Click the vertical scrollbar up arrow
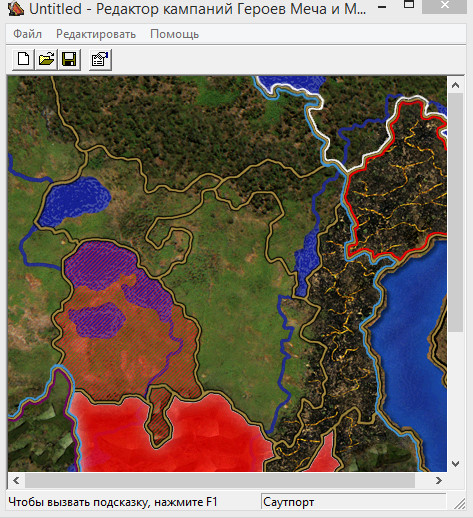Screen dimensions: 473x518 point(455,85)
